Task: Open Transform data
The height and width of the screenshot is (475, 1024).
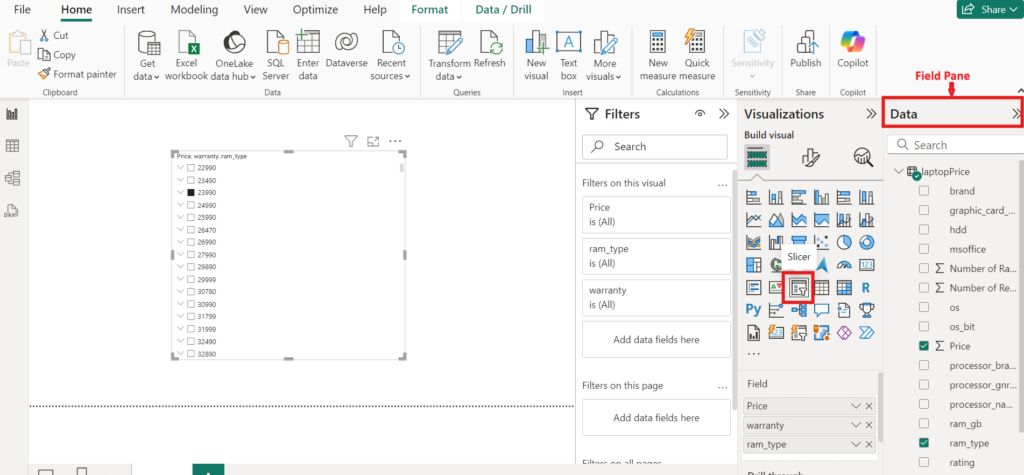Action: [x=449, y=56]
